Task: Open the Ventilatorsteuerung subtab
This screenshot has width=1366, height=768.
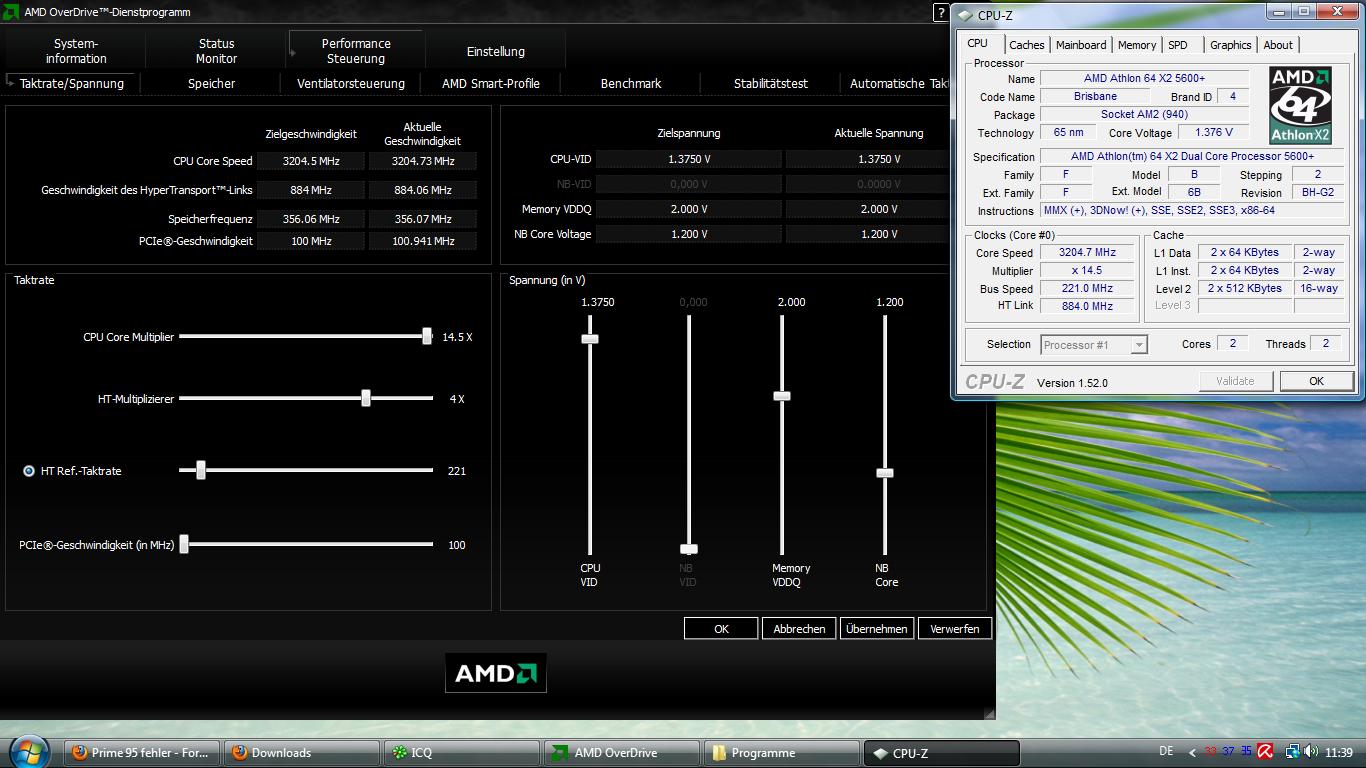Action: [351, 84]
